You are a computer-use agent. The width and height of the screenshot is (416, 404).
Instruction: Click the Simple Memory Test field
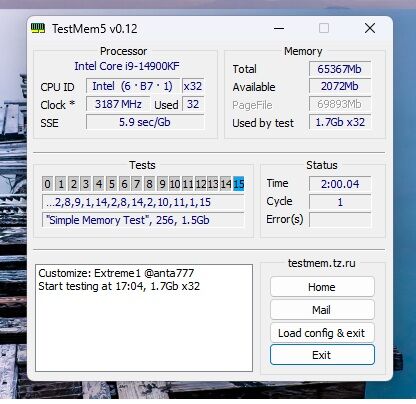143,220
